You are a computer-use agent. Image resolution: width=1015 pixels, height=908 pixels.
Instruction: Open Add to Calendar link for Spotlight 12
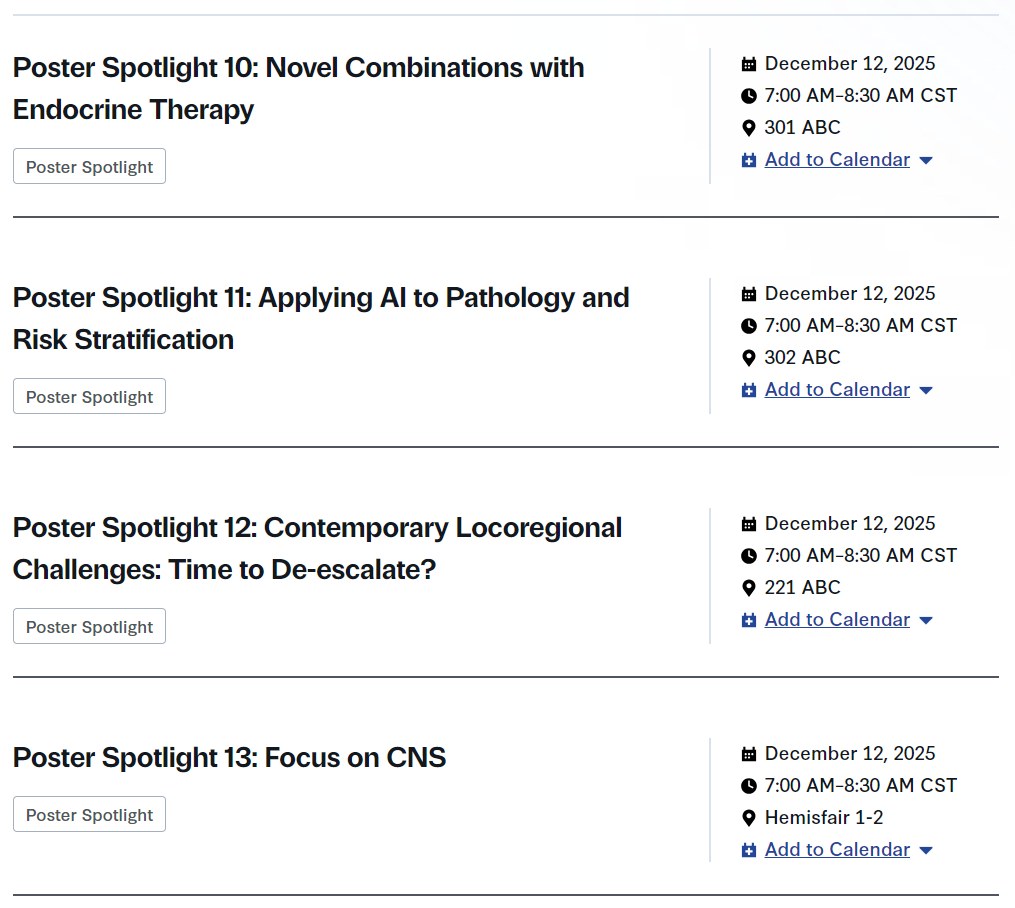point(837,620)
